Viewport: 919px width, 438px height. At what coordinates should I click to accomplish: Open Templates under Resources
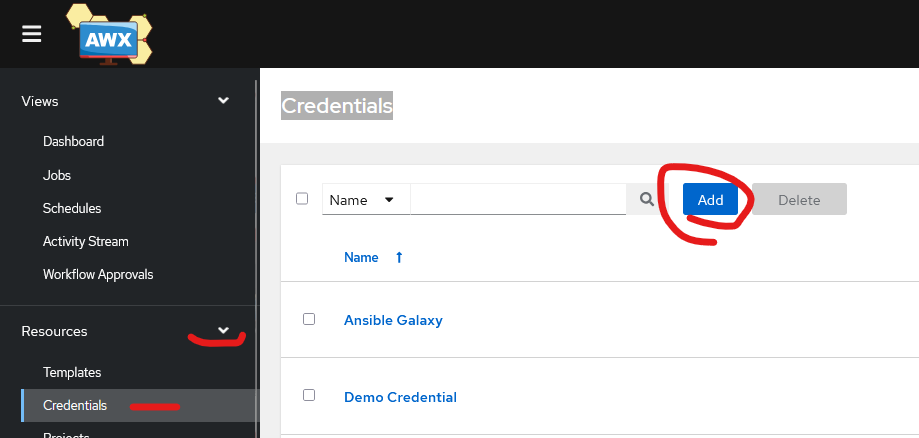click(72, 372)
